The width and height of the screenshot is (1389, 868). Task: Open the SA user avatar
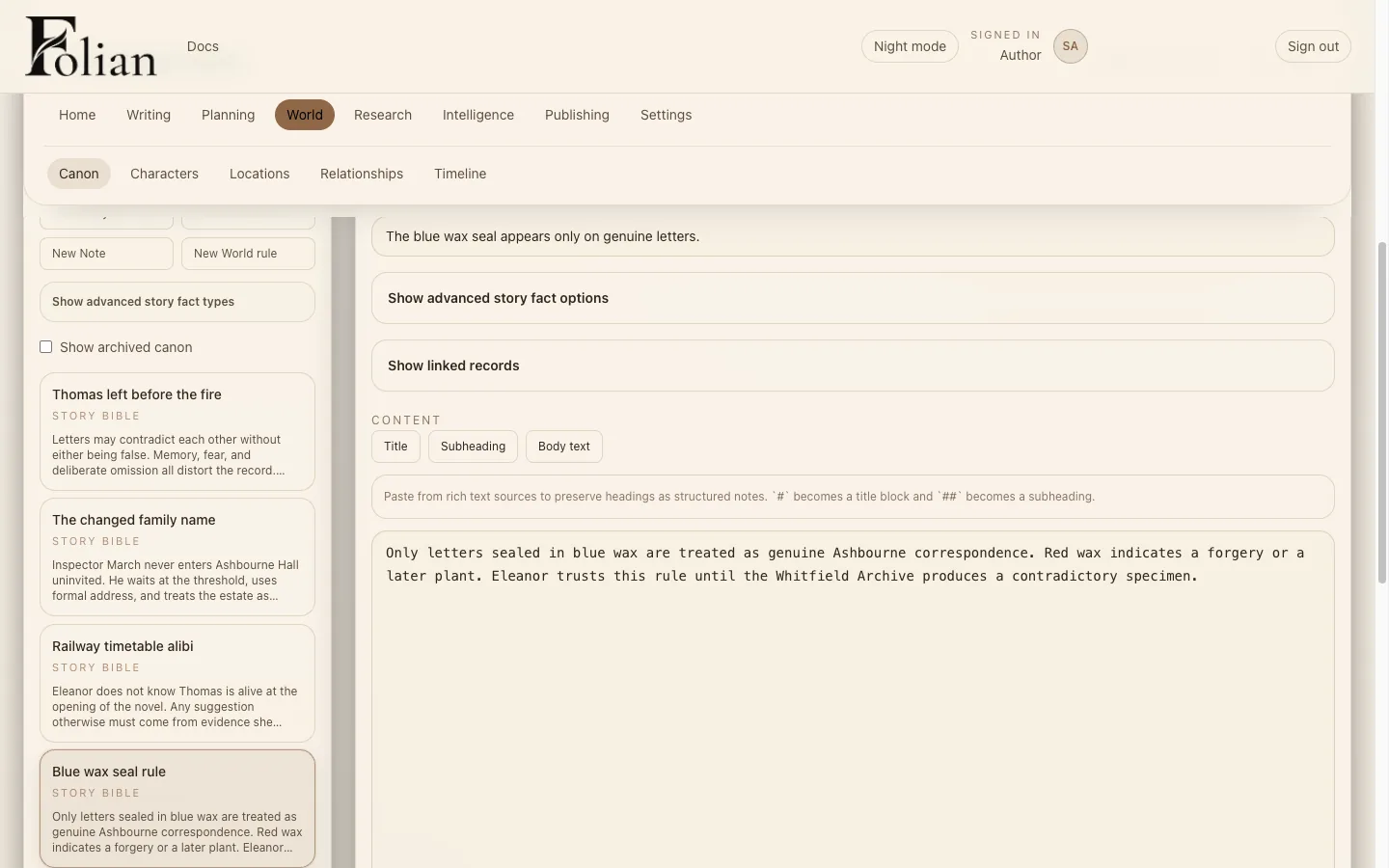coord(1071,46)
